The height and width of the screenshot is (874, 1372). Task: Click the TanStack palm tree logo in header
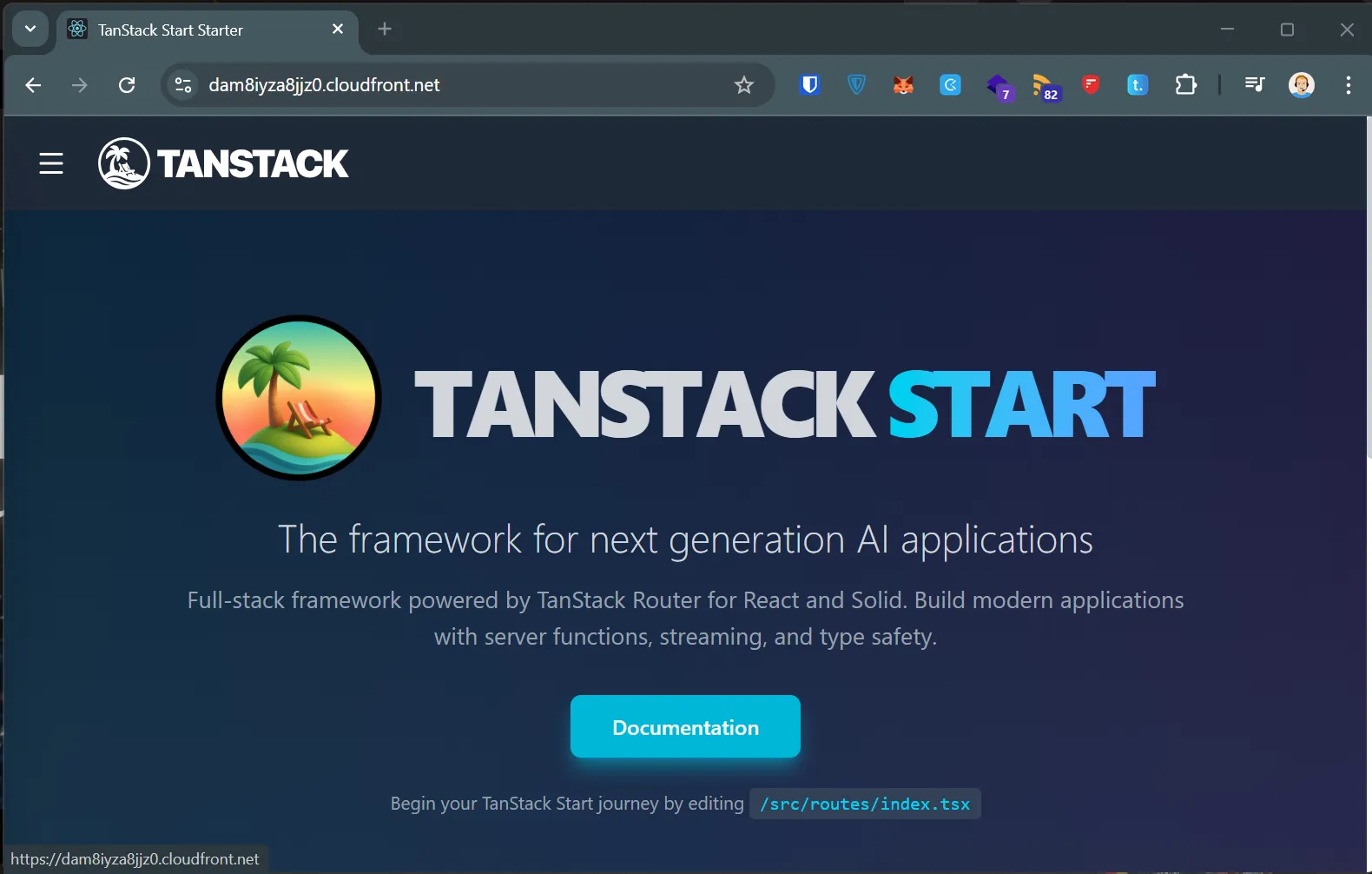pos(124,163)
